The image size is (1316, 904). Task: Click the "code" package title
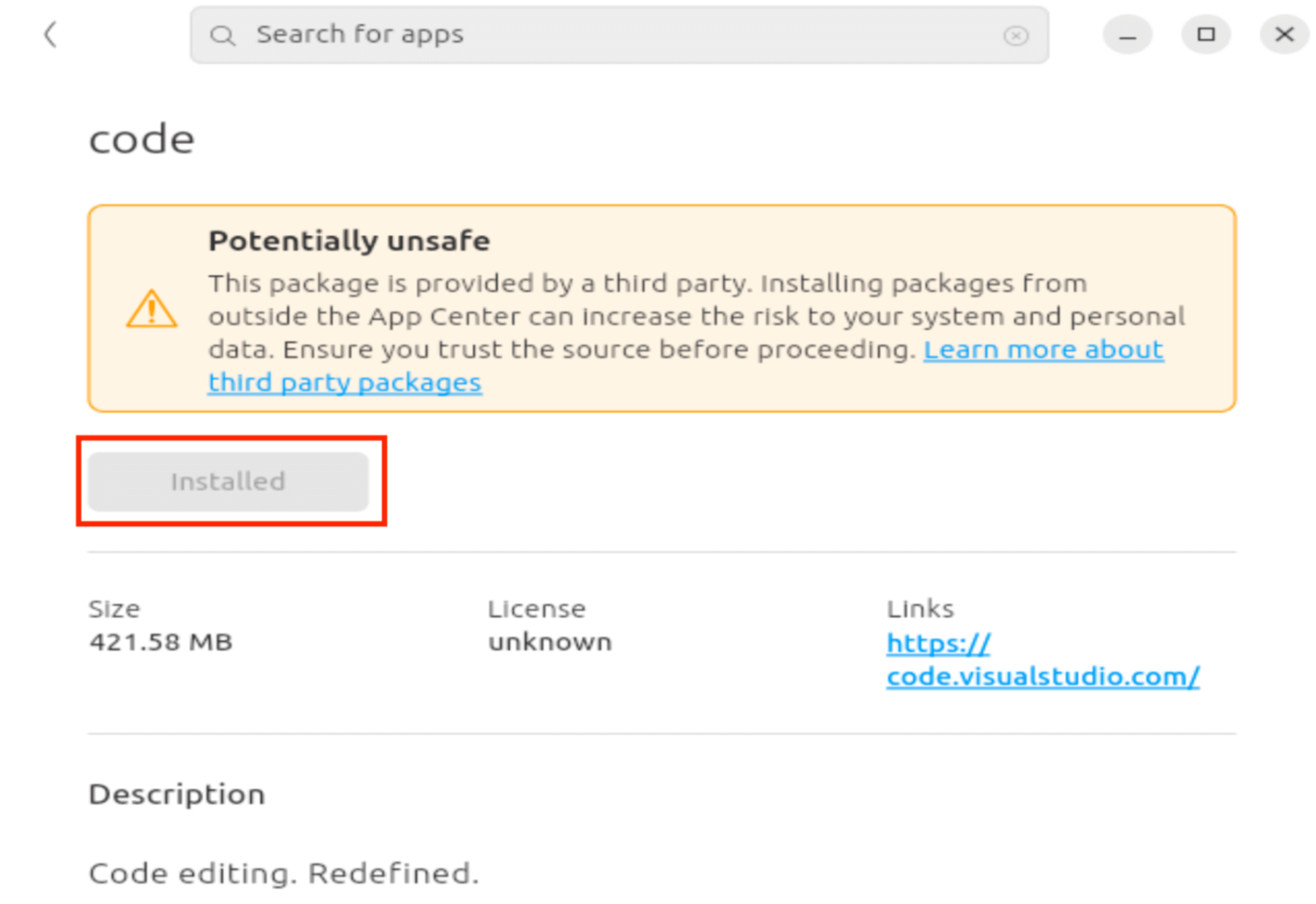pos(142,139)
